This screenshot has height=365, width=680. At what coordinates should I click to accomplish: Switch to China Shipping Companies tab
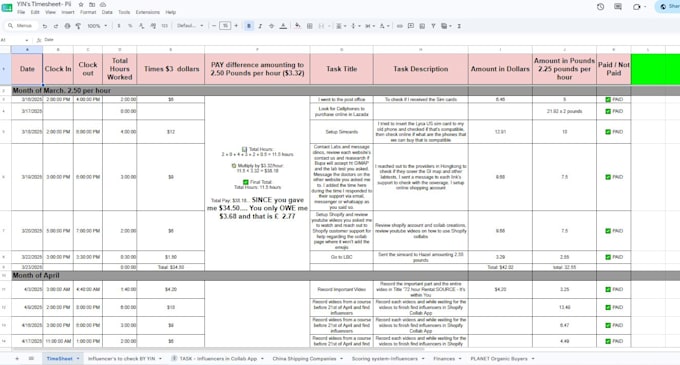click(304, 358)
